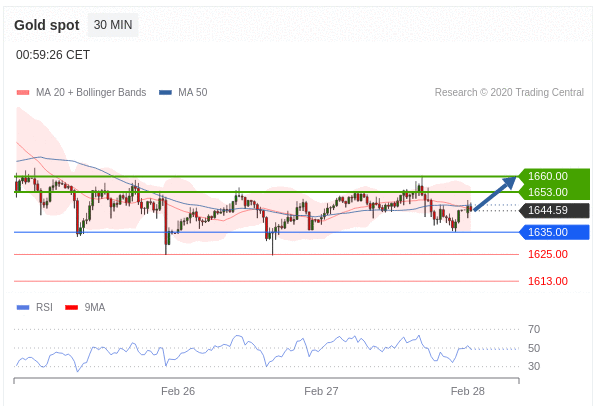595x410 pixels.
Task: Toggle the RSI legend label
Action: pos(44,307)
